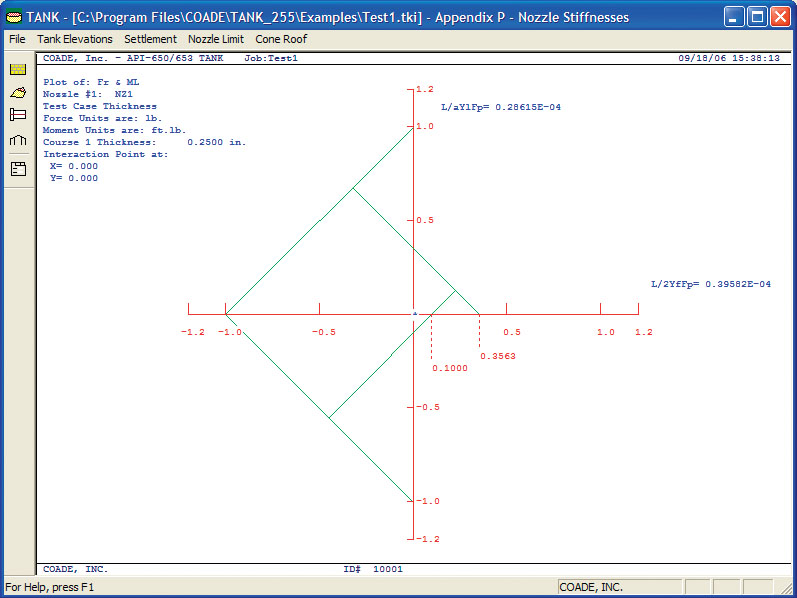Open the Cone Roof menu
Image resolution: width=797 pixels, height=598 pixels.
pyautogui.click(x=281, y=39)
